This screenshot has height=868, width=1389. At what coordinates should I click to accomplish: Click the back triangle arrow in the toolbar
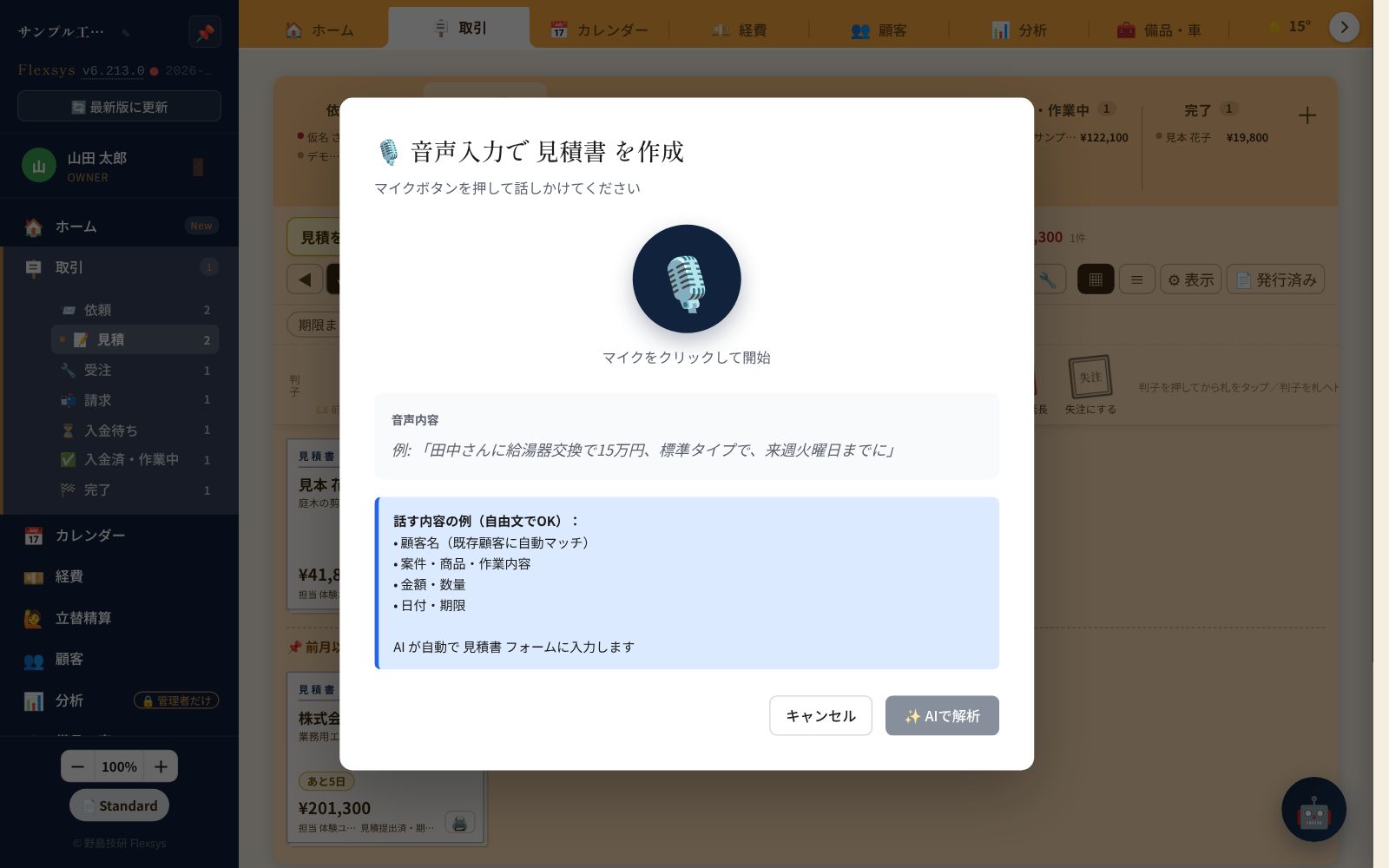[305, 279]
